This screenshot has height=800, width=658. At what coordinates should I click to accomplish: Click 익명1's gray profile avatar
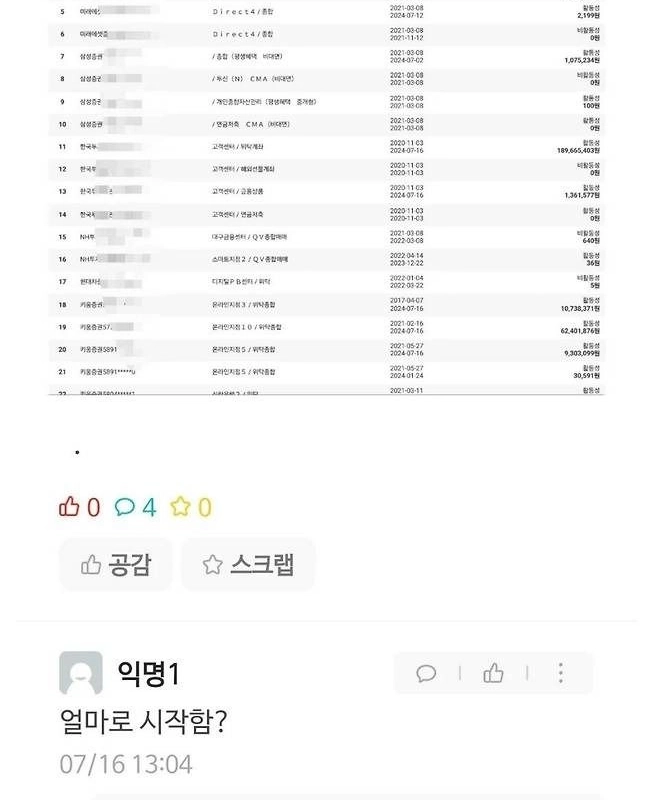81,673
